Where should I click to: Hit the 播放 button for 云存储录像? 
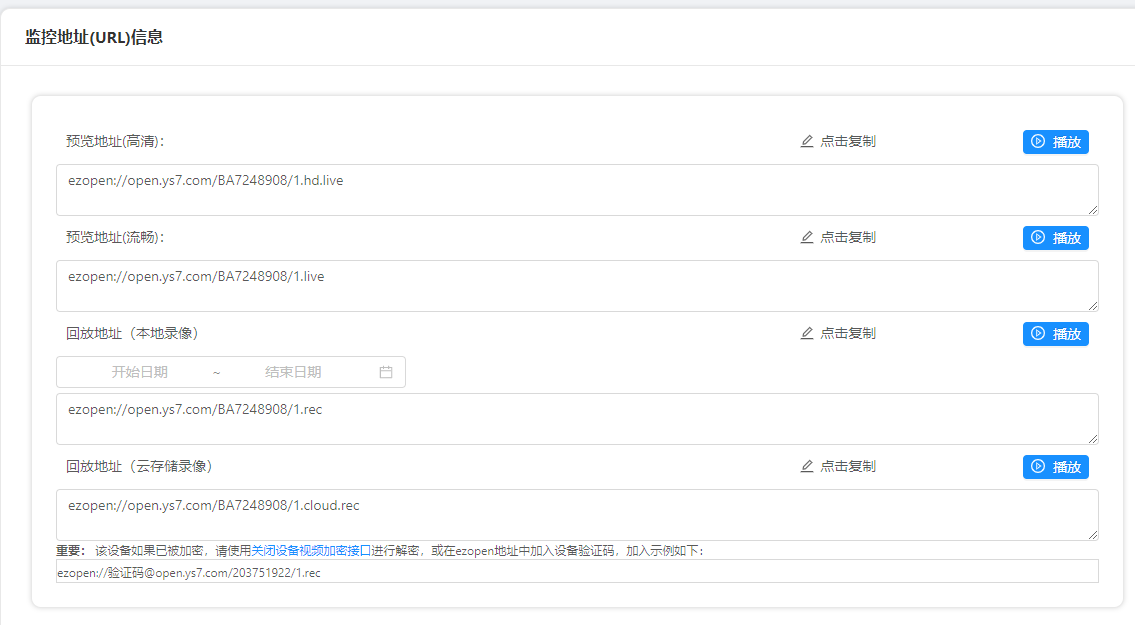coord(1055,467)
